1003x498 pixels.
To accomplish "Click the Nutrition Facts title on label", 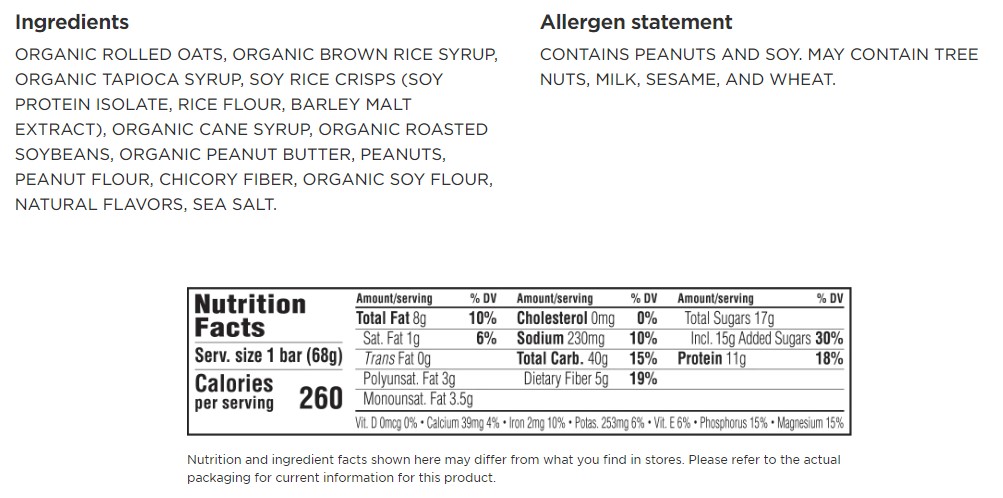I will 250,316.
